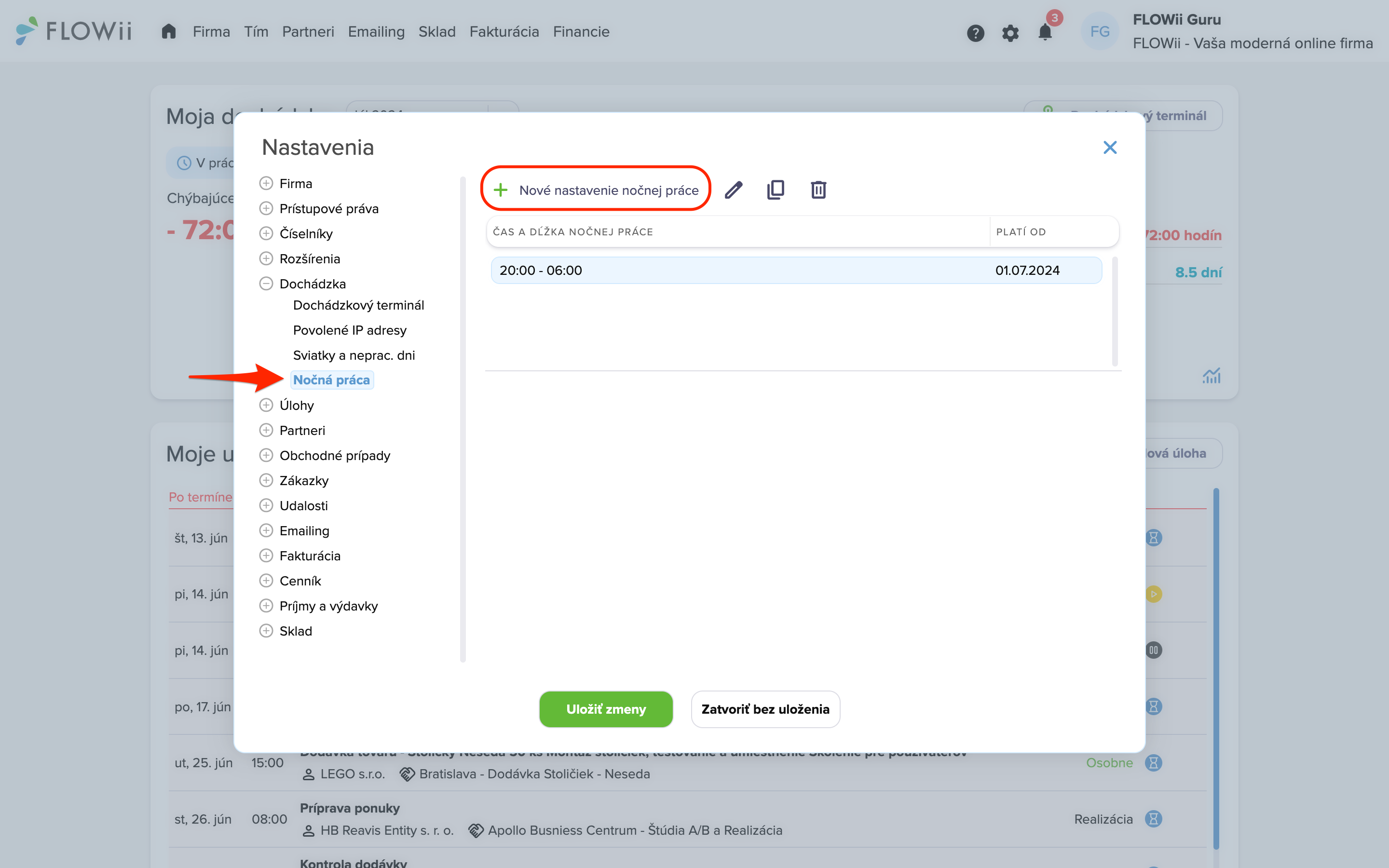Expand the Rozšírenia settings node

pos(266,258)
